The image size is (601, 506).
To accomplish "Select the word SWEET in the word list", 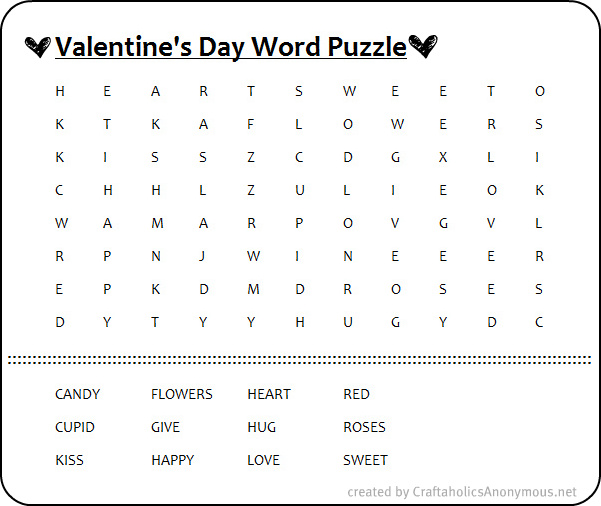I will tap(366, 460).
